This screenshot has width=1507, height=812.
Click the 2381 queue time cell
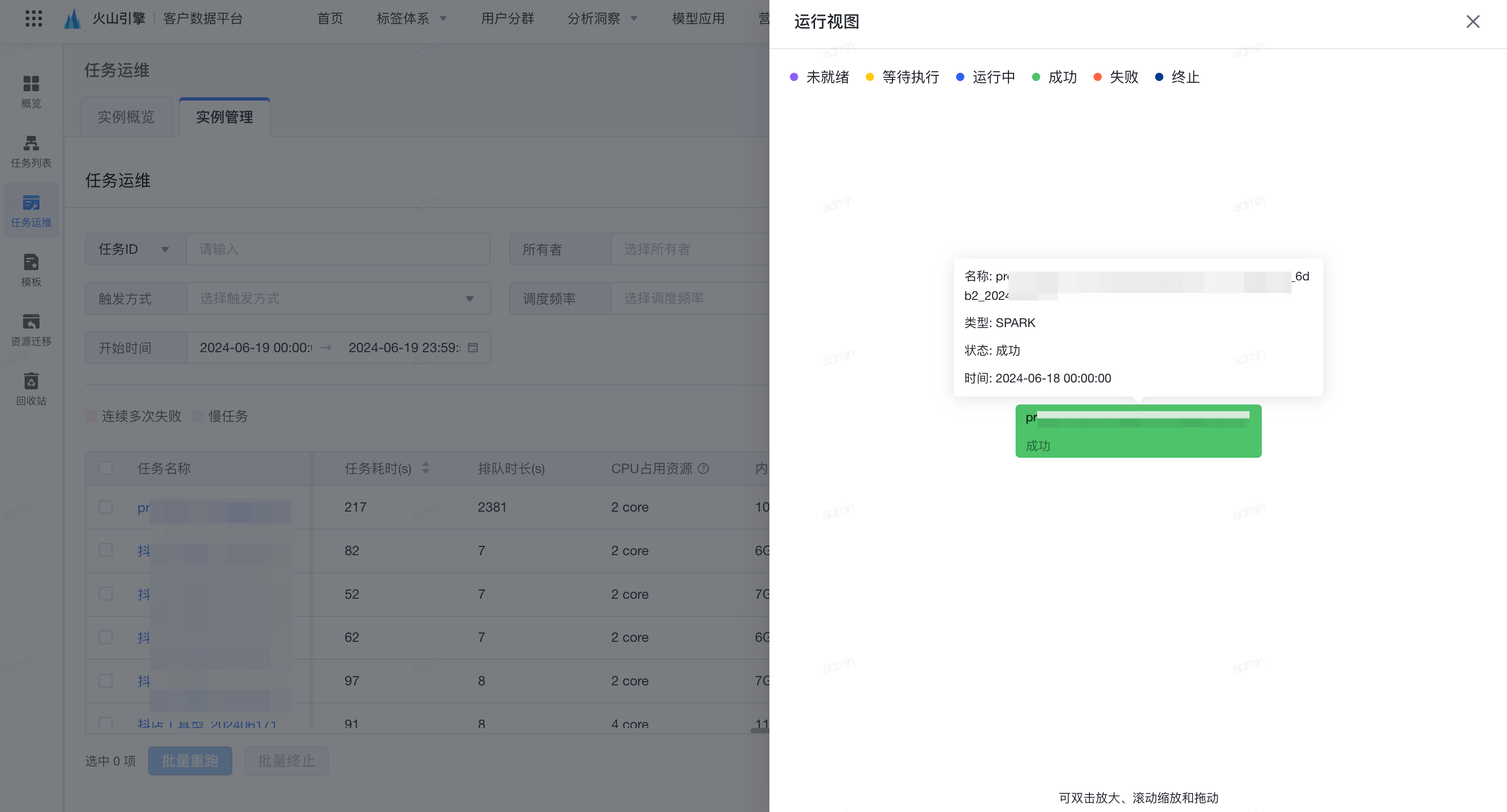491,507
